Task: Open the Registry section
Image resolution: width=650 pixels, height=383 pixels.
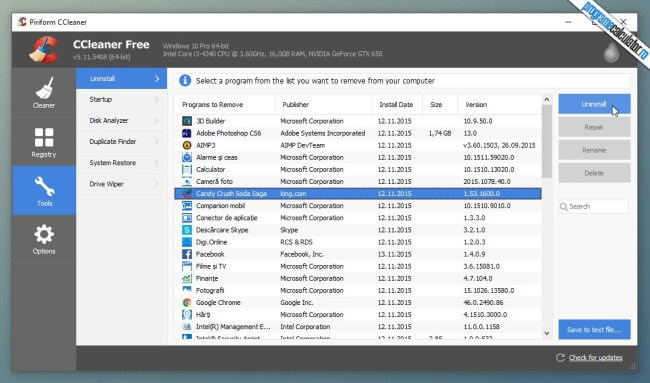Action: (x=44, y=142)
